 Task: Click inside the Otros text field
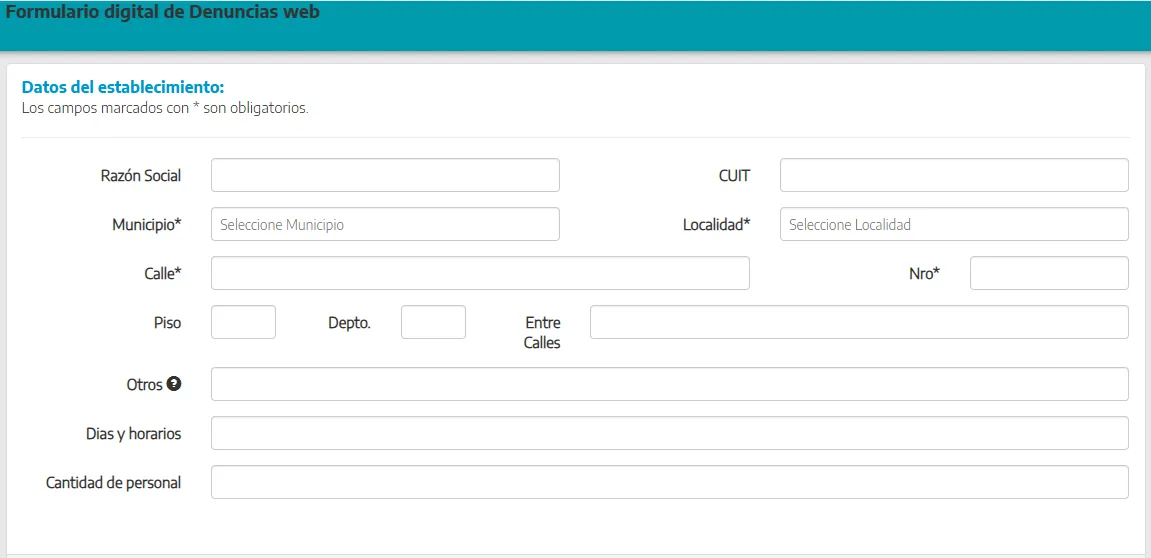pos(669,384)
